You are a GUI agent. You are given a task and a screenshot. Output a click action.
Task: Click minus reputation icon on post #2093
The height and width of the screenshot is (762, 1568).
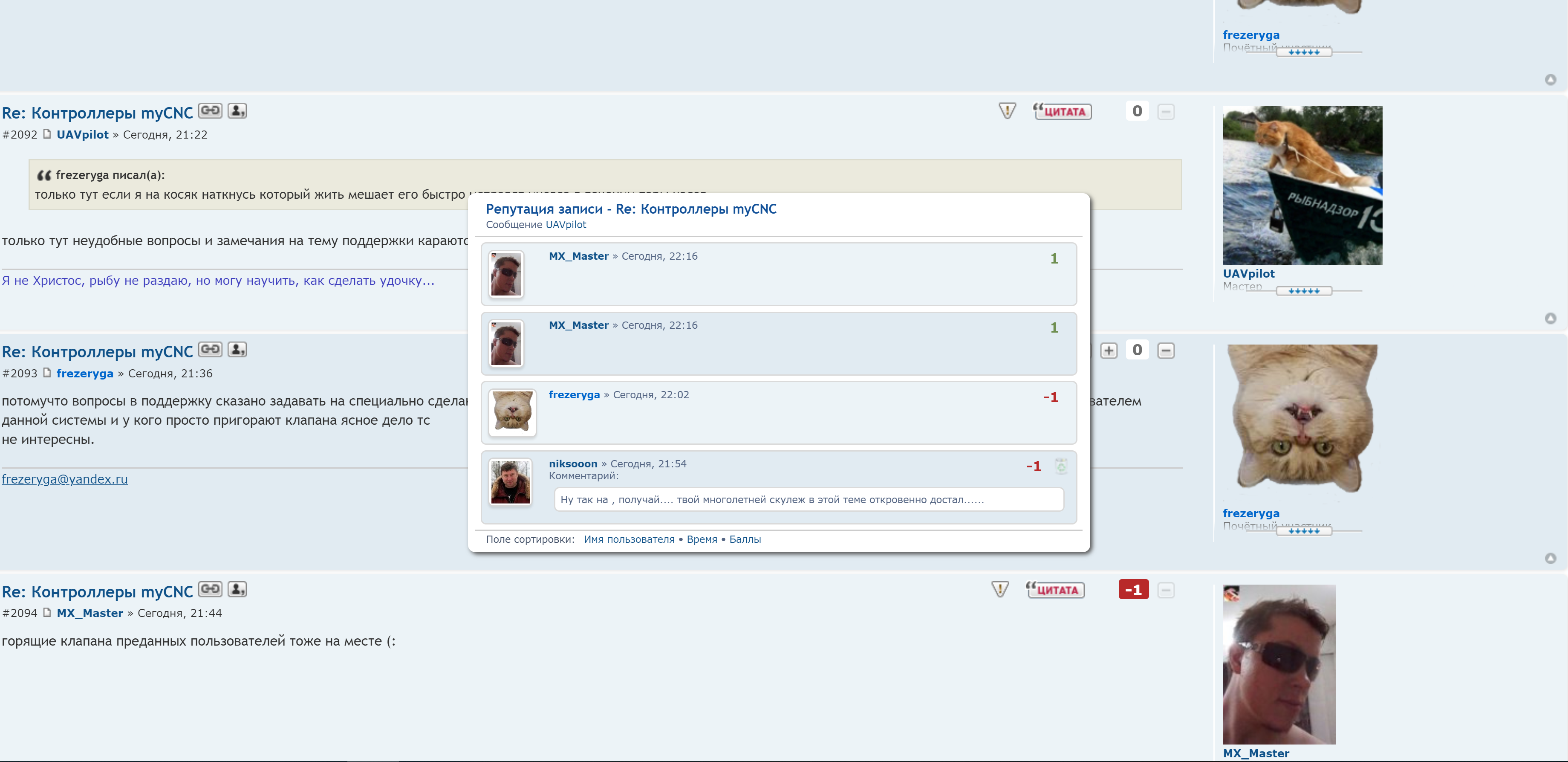[x=1166, y=351]
